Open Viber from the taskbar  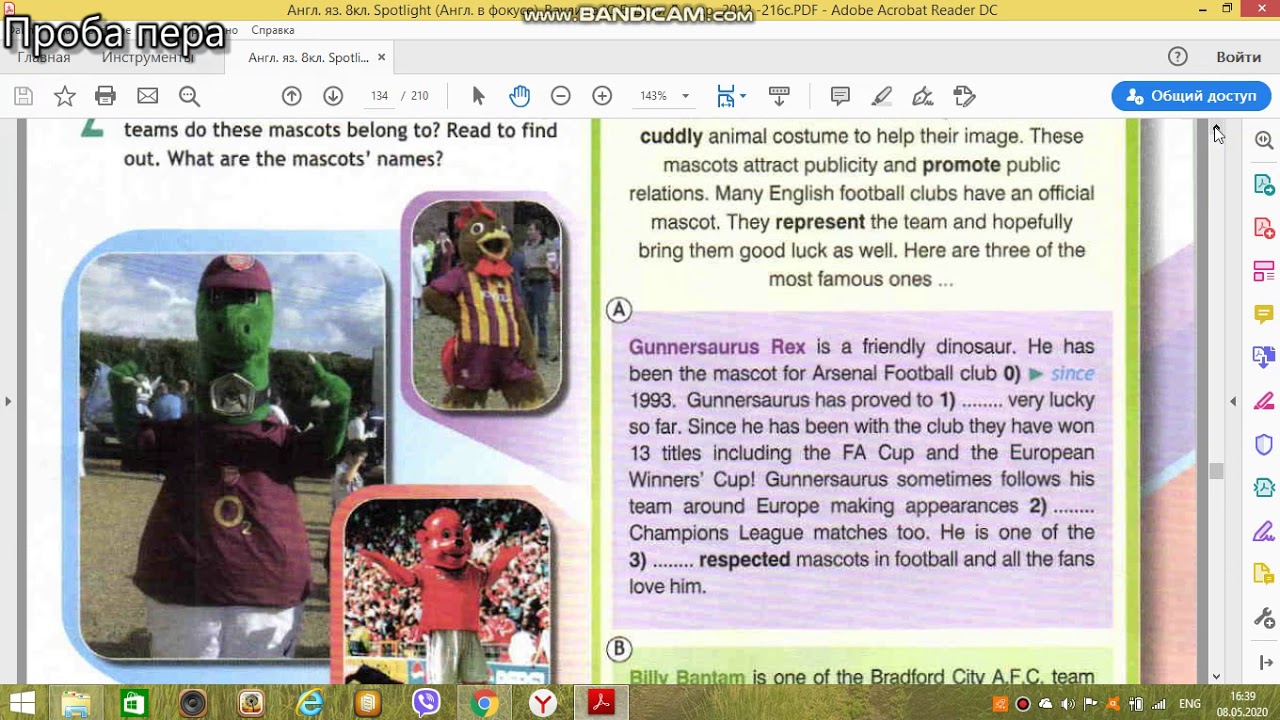(x=426, y=704)
